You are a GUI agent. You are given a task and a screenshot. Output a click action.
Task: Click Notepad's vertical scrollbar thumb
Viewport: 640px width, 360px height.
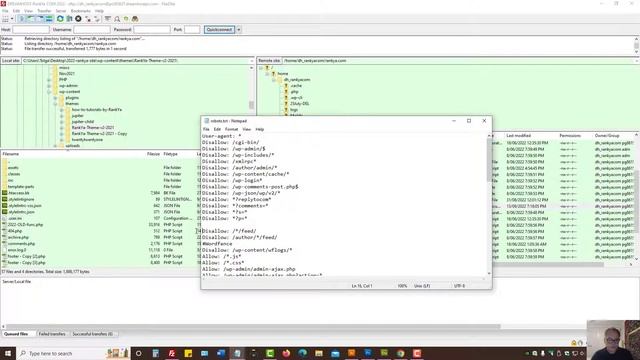[489, 160]
